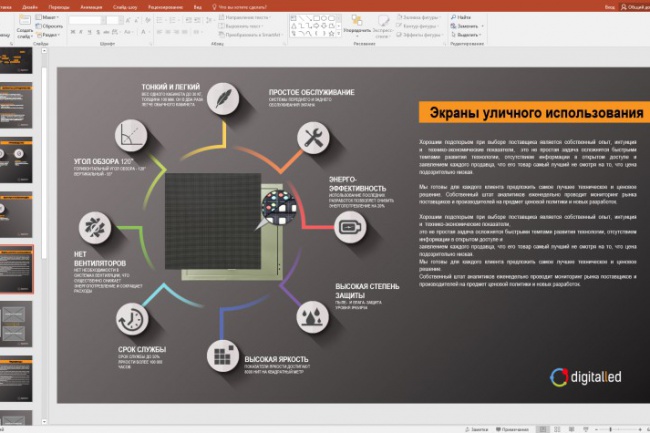Click the Заменить replace button
The height and width of the screenshot is (433, 650).
point(467,26)
